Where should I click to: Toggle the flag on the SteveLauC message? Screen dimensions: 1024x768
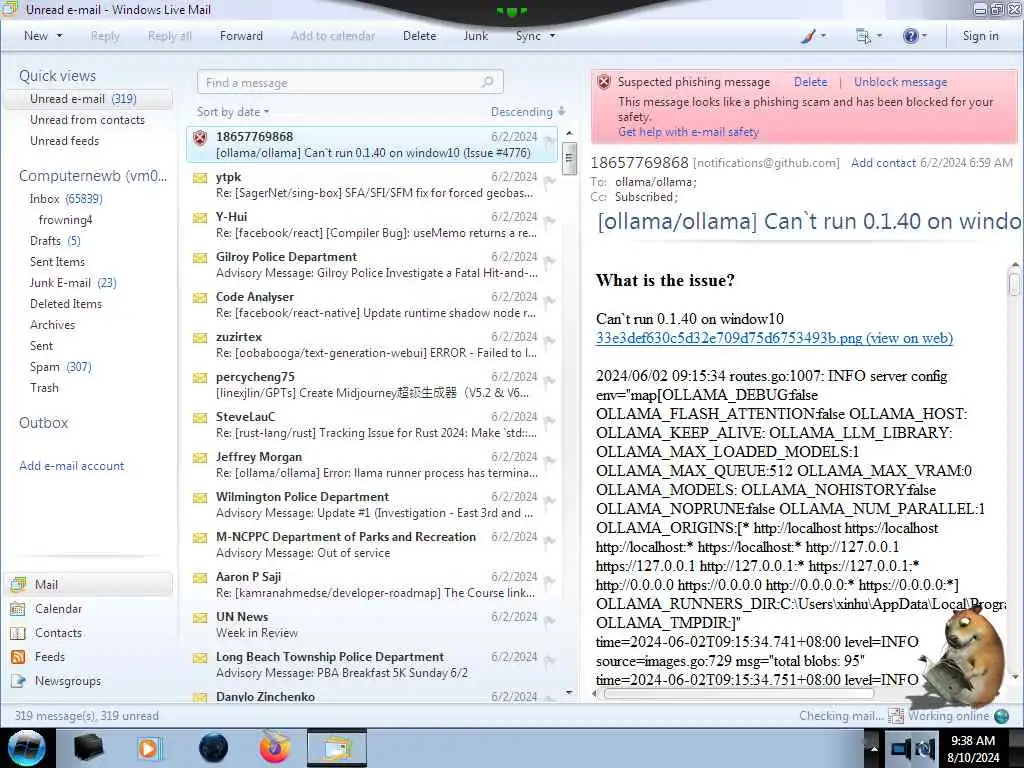click(549, 421)
